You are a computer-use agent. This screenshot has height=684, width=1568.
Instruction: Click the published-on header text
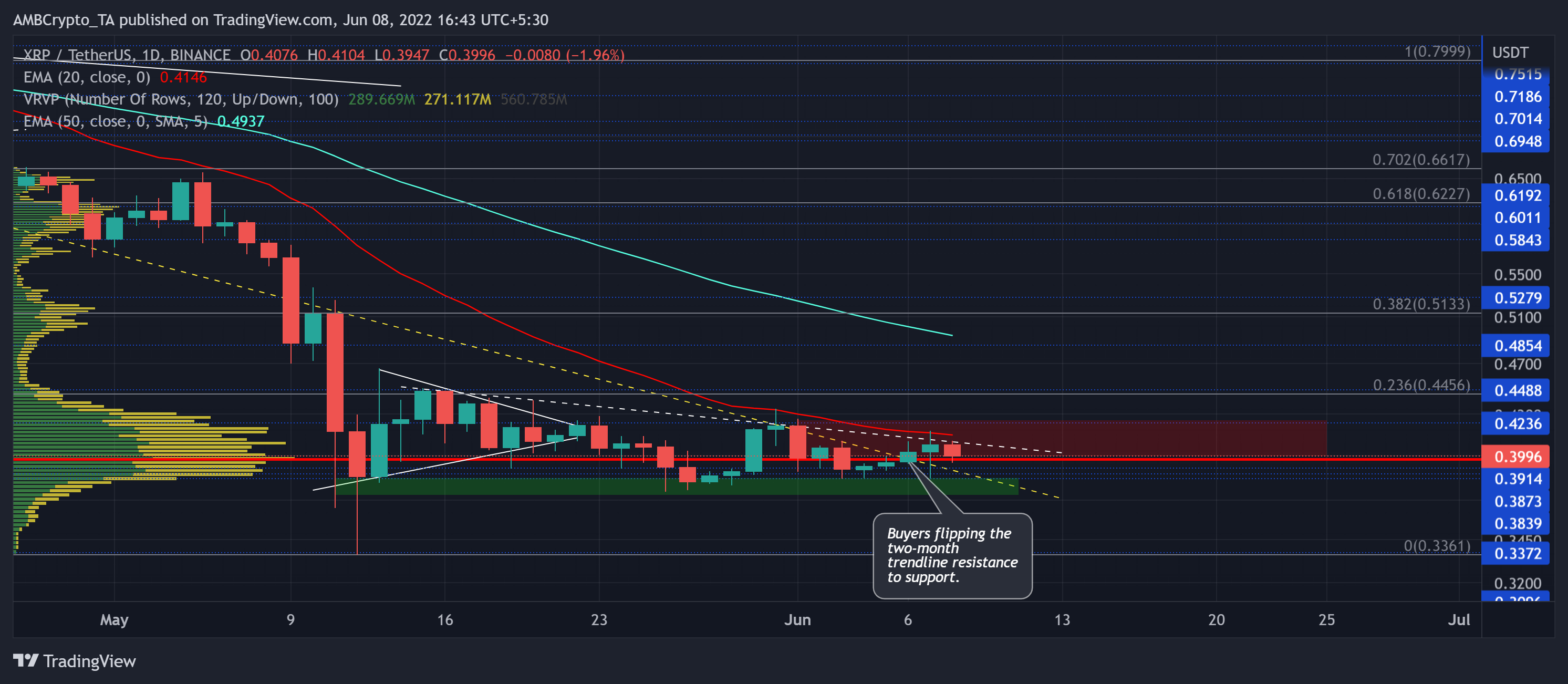pyautogui.click(x=281, y=20)
